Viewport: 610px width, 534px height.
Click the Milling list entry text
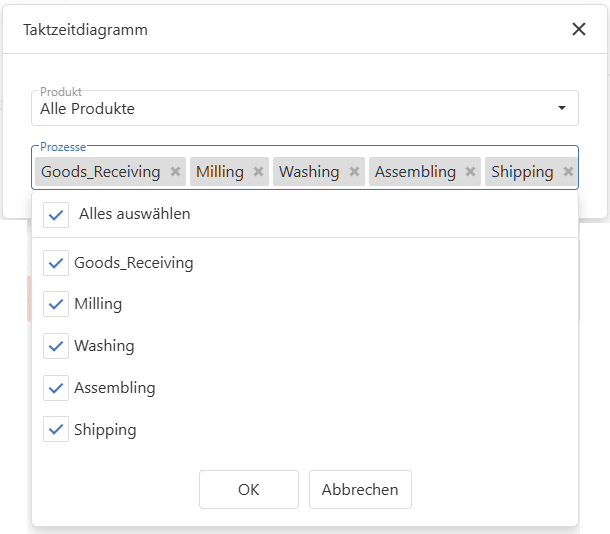coord(98,304)
